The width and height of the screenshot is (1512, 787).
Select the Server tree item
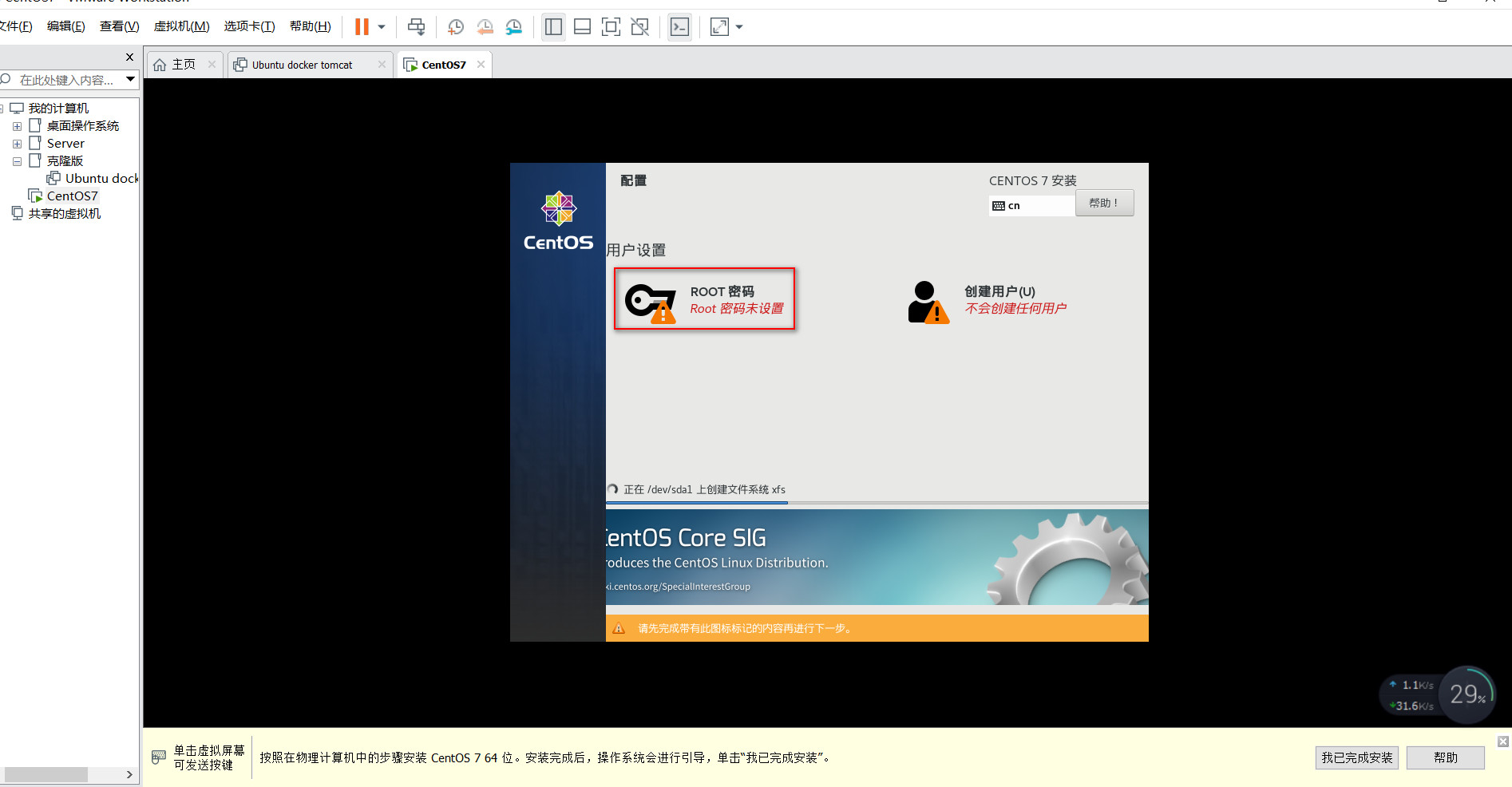pyautogui.click(x=65, y=143)
